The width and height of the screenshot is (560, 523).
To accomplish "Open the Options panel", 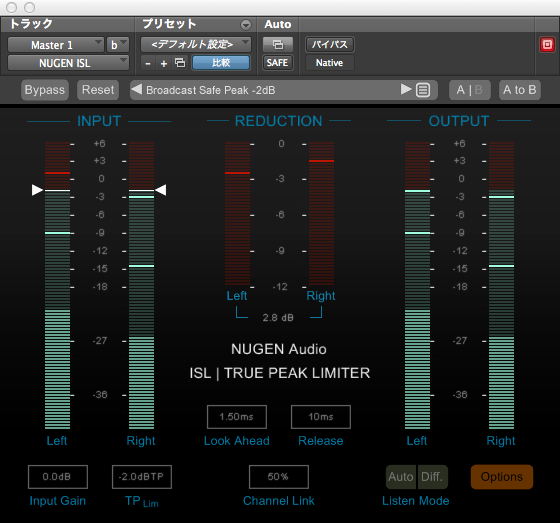I will [502, 477].
